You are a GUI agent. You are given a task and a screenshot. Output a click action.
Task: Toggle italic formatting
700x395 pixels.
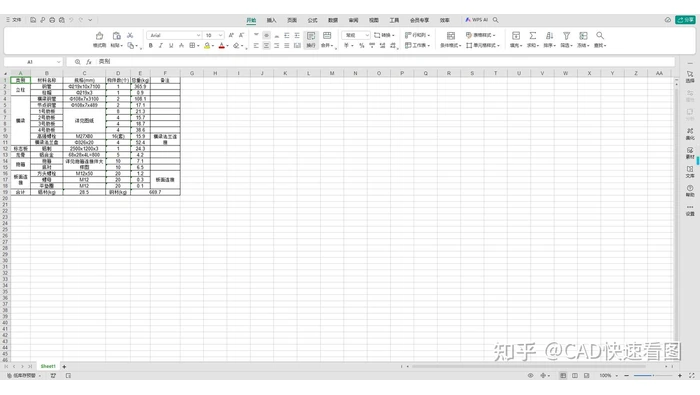pos(161,46)
